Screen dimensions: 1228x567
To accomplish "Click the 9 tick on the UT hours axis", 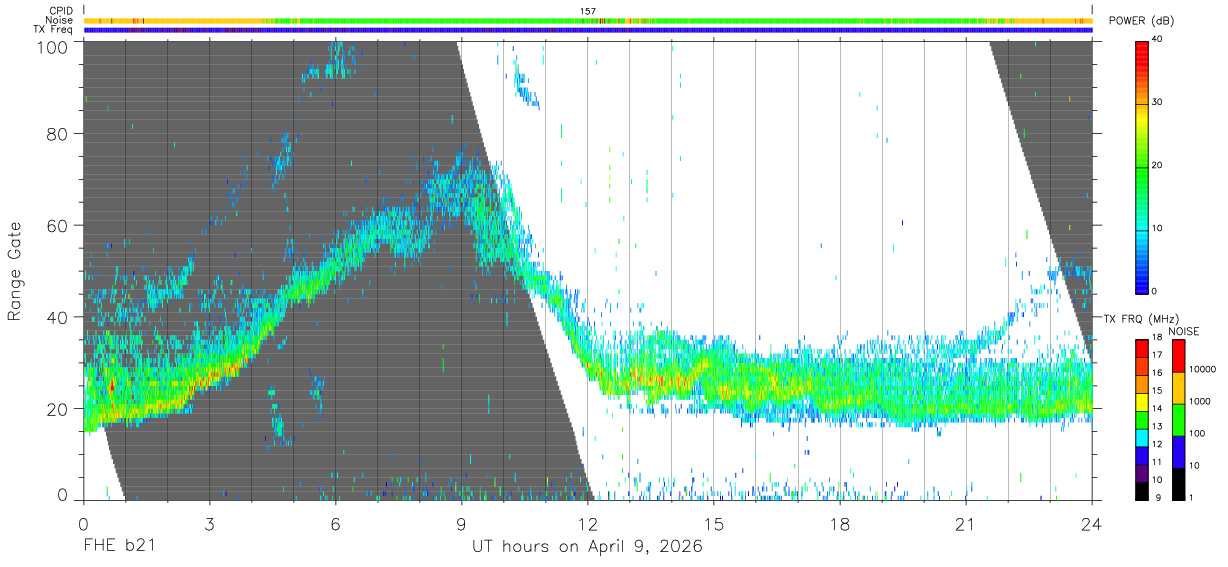I will [461, 523].
